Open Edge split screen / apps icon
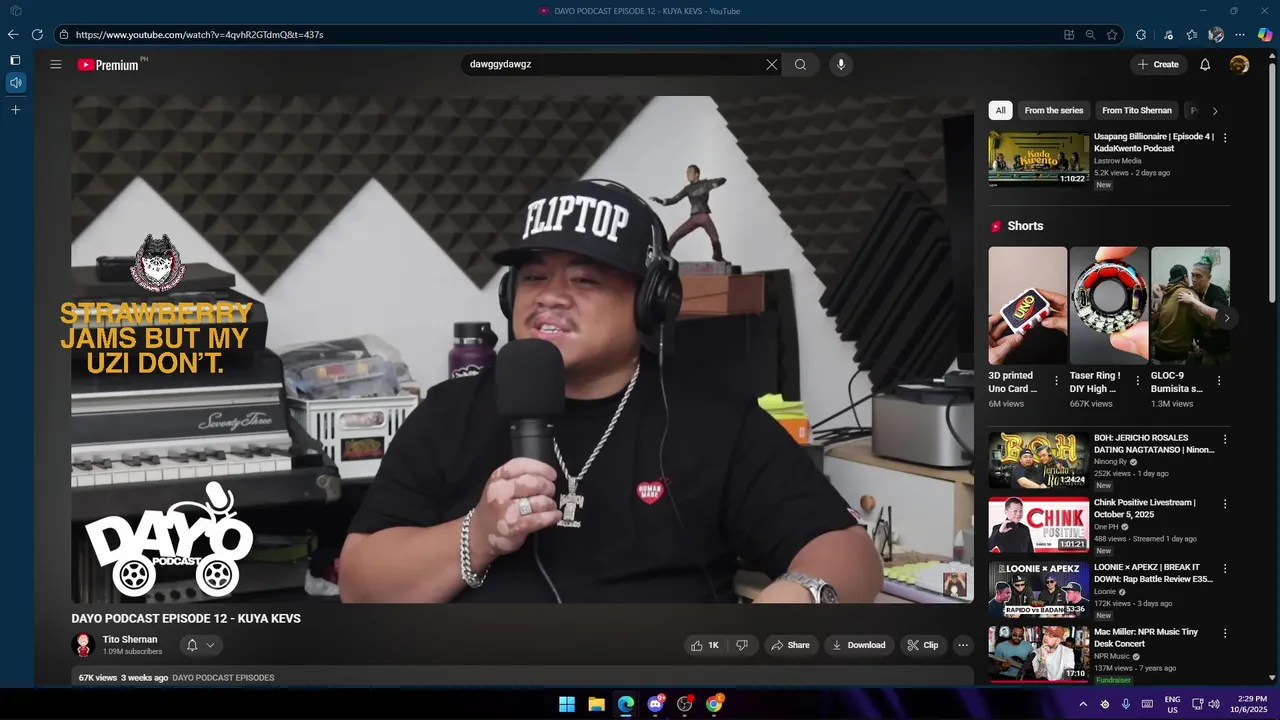This screenshot has width=1280, height=720. [1069, 34]
